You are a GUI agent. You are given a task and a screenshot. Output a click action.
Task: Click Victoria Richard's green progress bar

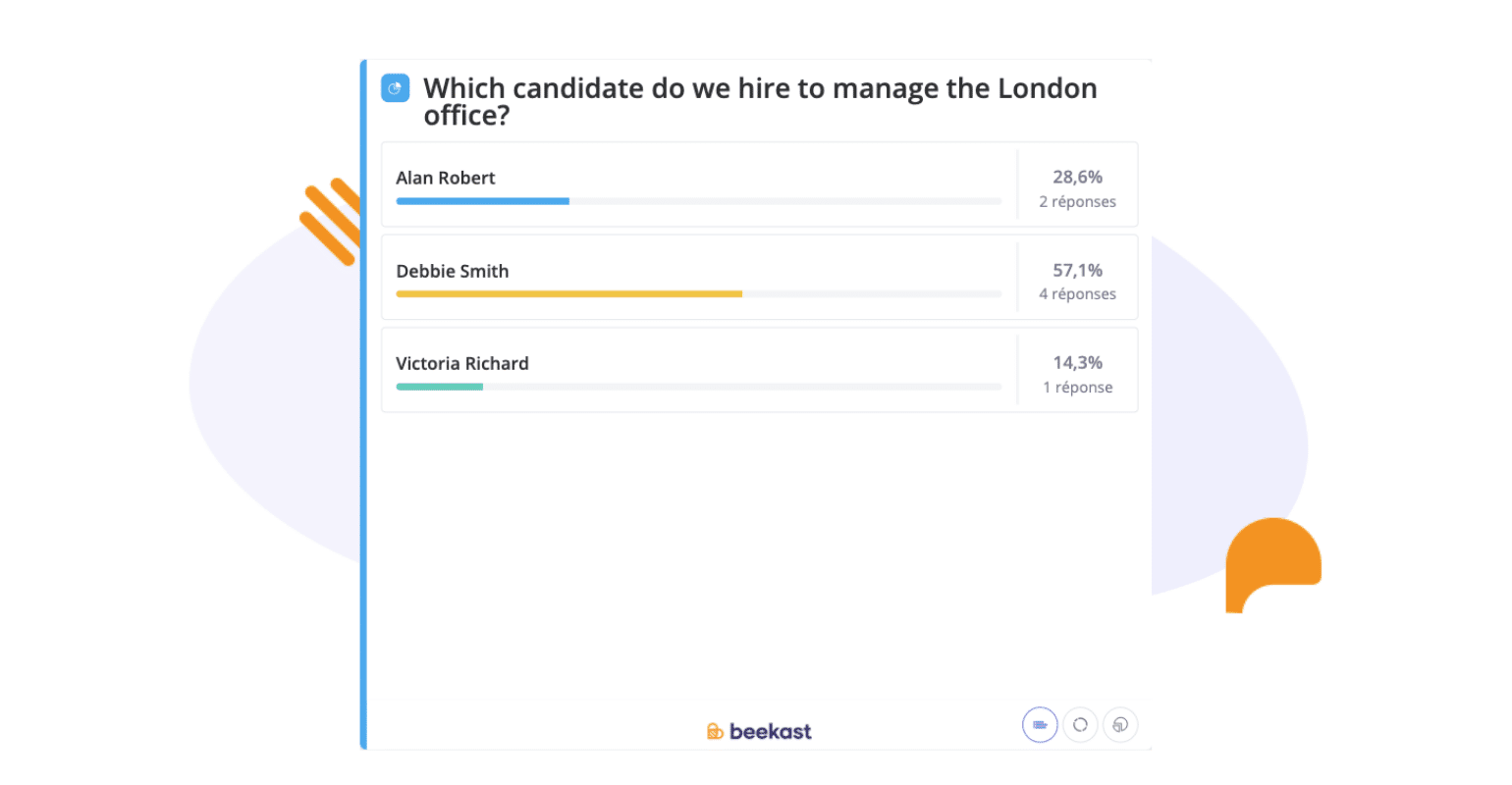click(x=439, y=387)
